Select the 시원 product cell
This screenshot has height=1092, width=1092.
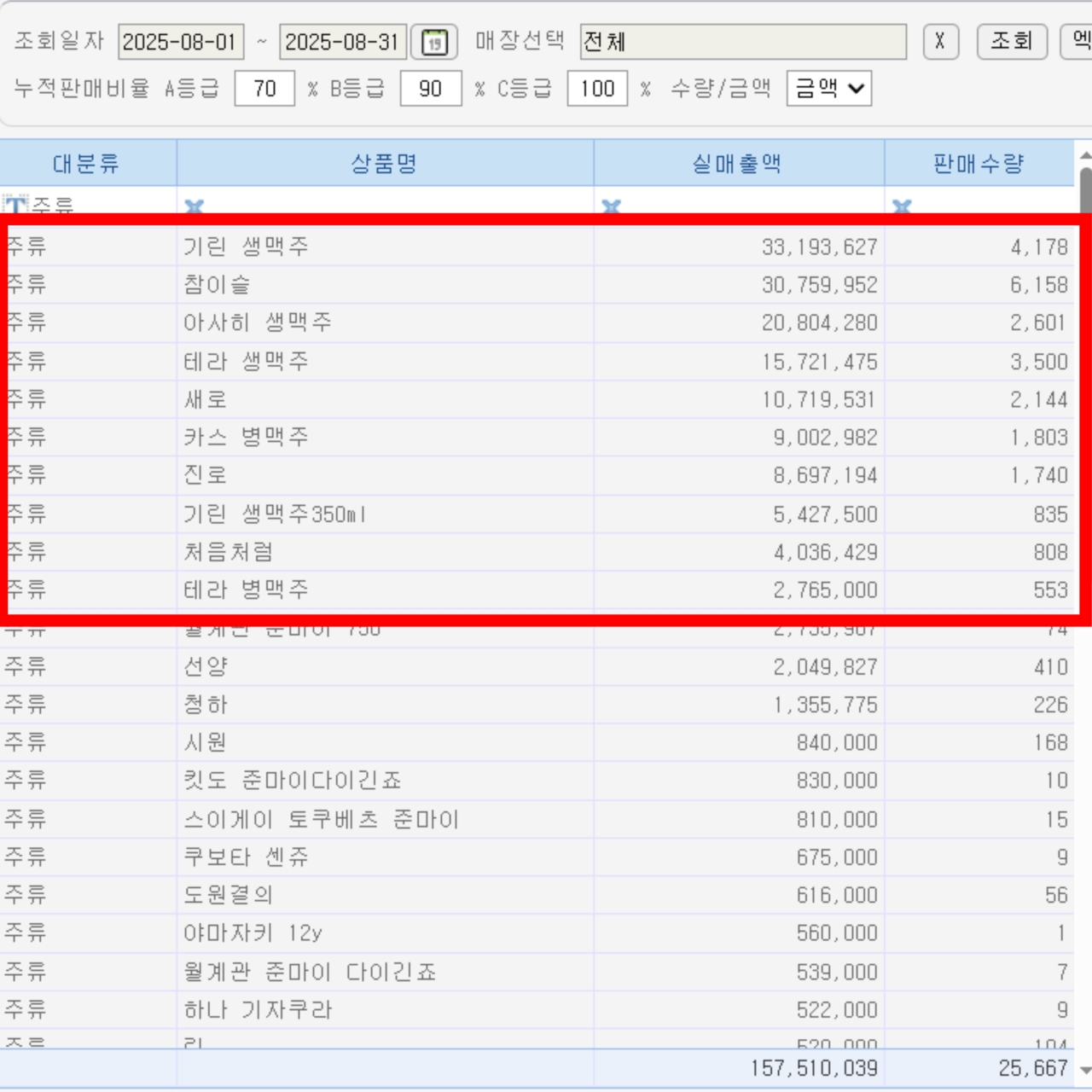385,742
